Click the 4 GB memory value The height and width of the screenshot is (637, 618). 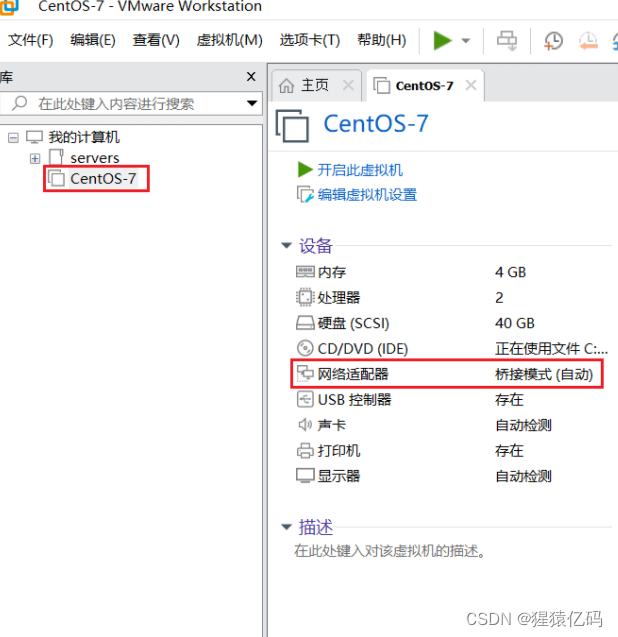[x=510, y=272]
